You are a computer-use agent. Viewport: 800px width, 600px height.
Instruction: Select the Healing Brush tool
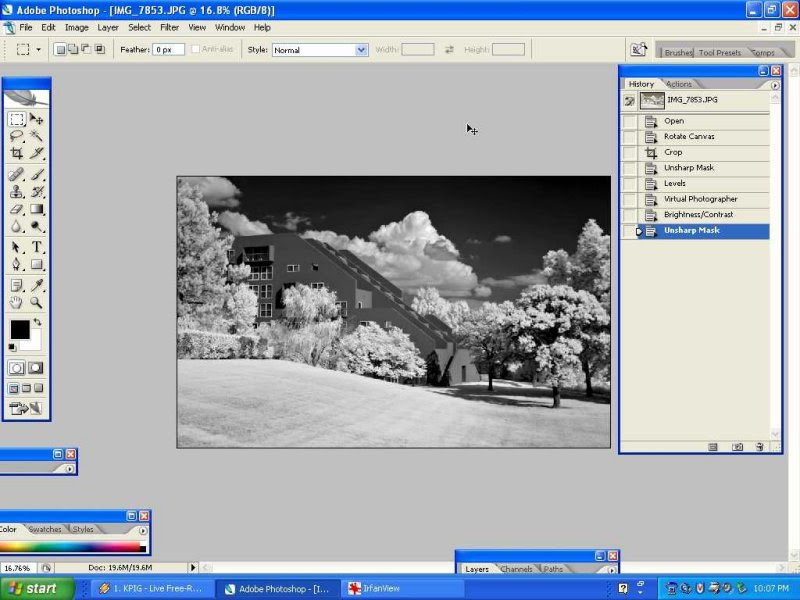click(x=16, y=174)
